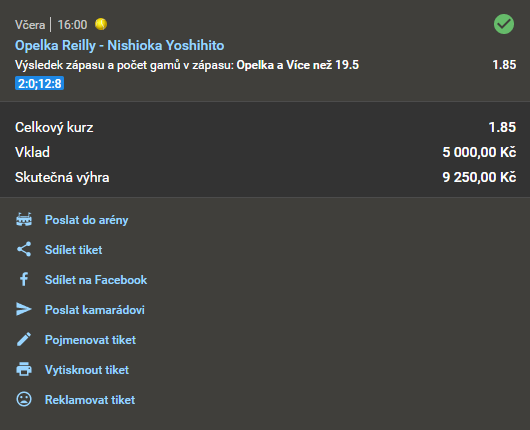This screenshot has width=530, height=430.
Task: Send ticket with Poslat kamarádovi
Action: click(95, 310)
